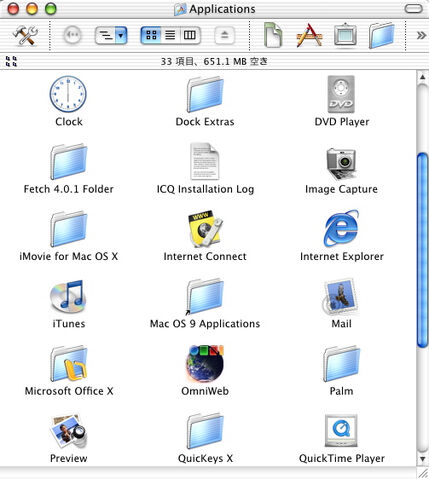Click the scroll up arrow
Viewport: 429px width, 479px height.
422,77
